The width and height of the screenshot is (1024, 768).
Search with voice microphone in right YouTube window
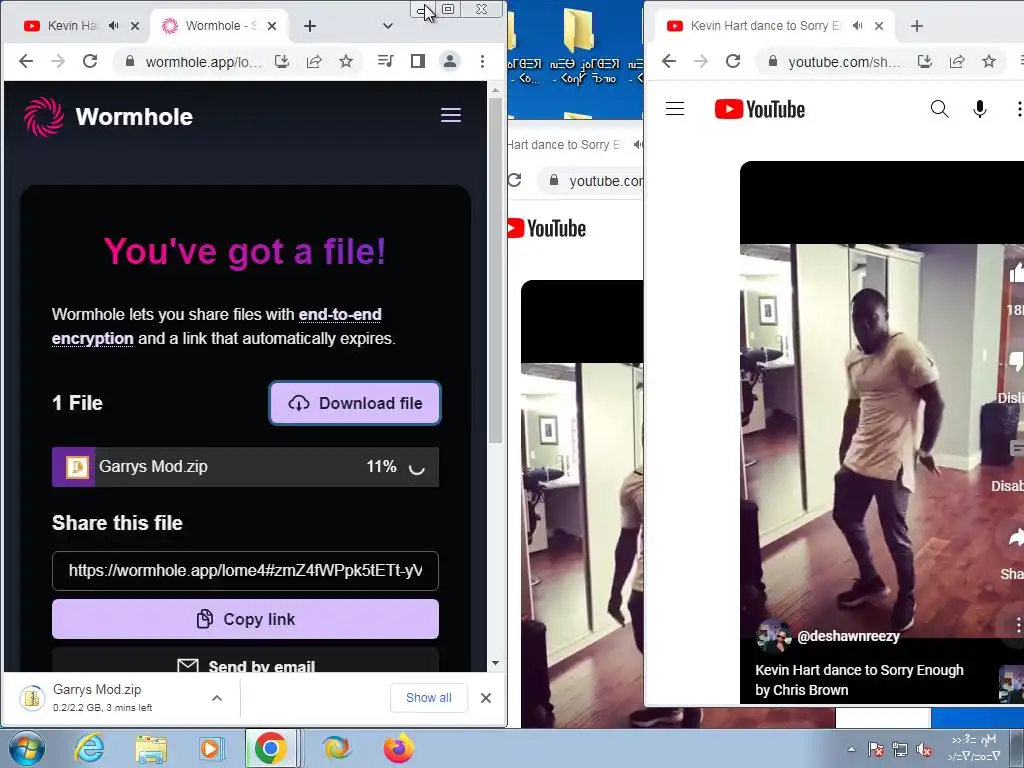pyautogui.click(x=980, y=109)
